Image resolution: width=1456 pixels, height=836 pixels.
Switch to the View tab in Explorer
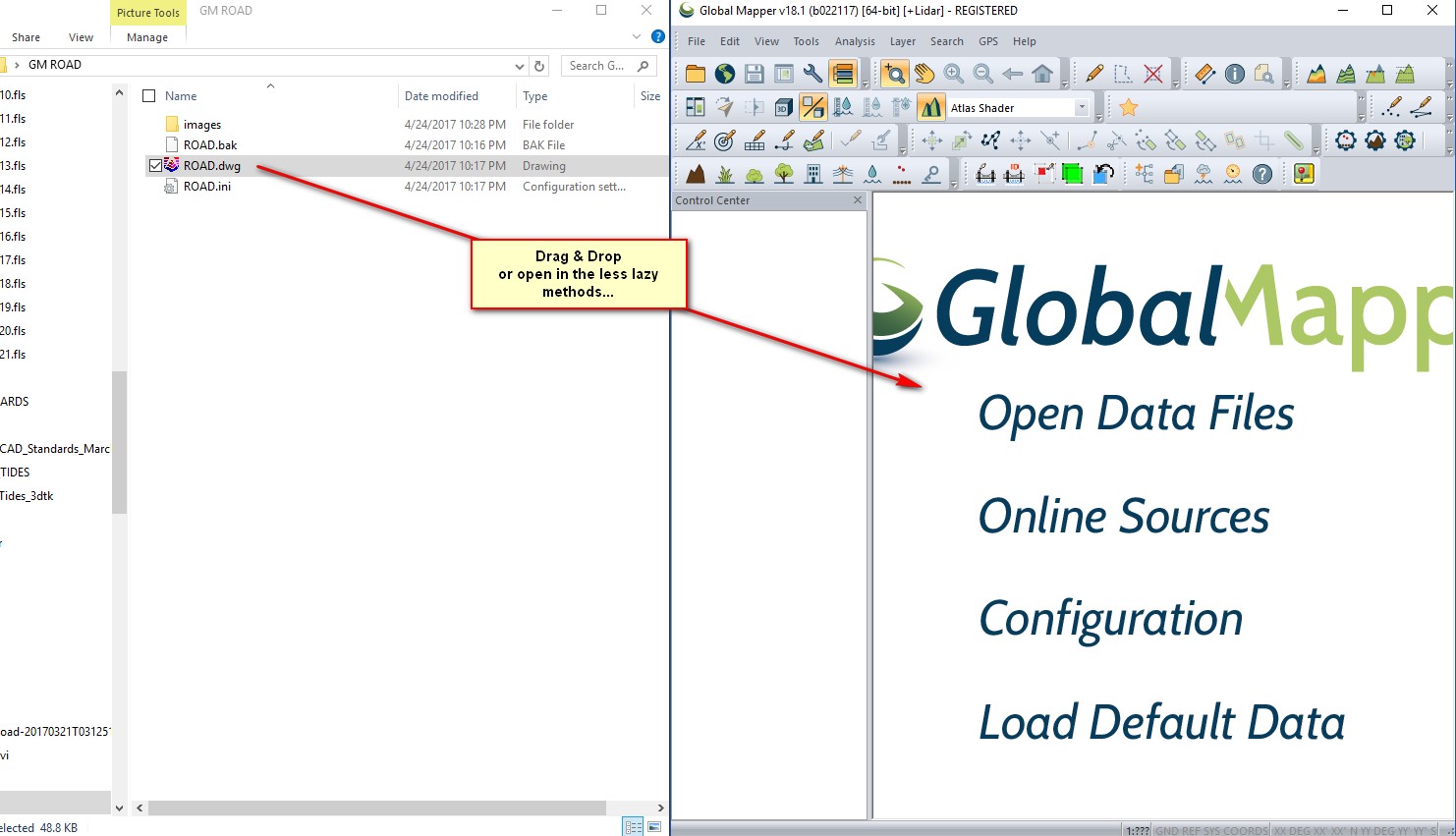pos(82,37)
